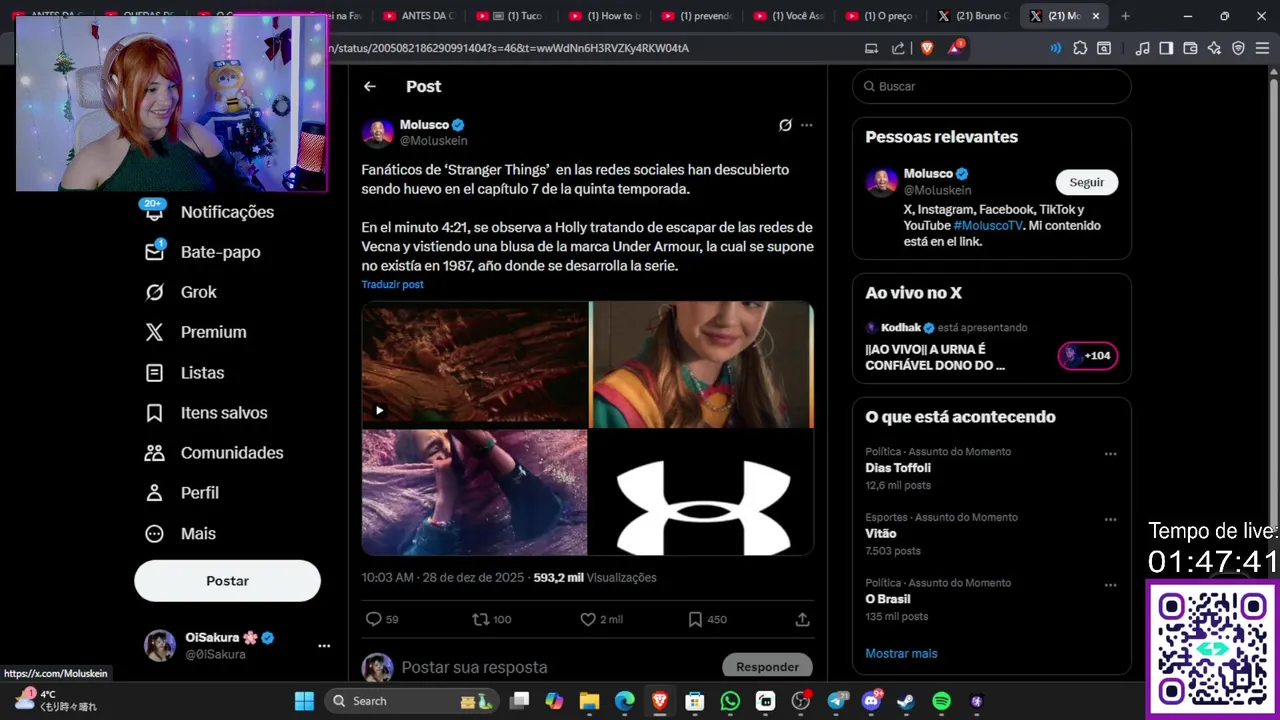1280x720 pixels.
Task: Switch to the (1) How to YouTube tab
Action: point(603,16)
